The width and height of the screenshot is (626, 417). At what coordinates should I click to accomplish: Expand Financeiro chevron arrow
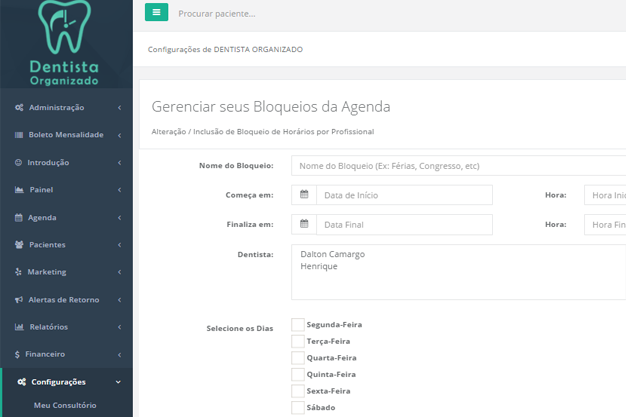119,355
